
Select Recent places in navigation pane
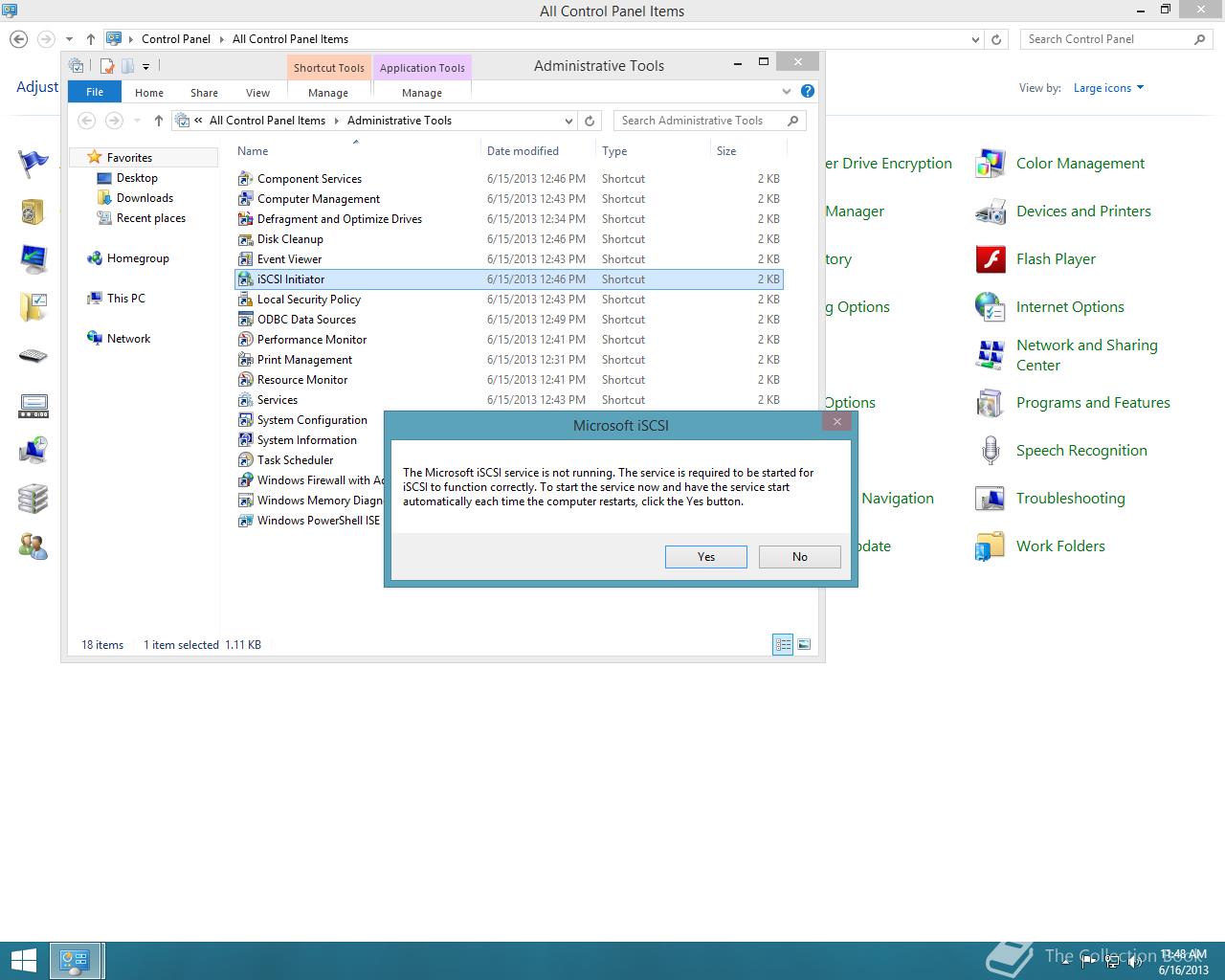151,218
